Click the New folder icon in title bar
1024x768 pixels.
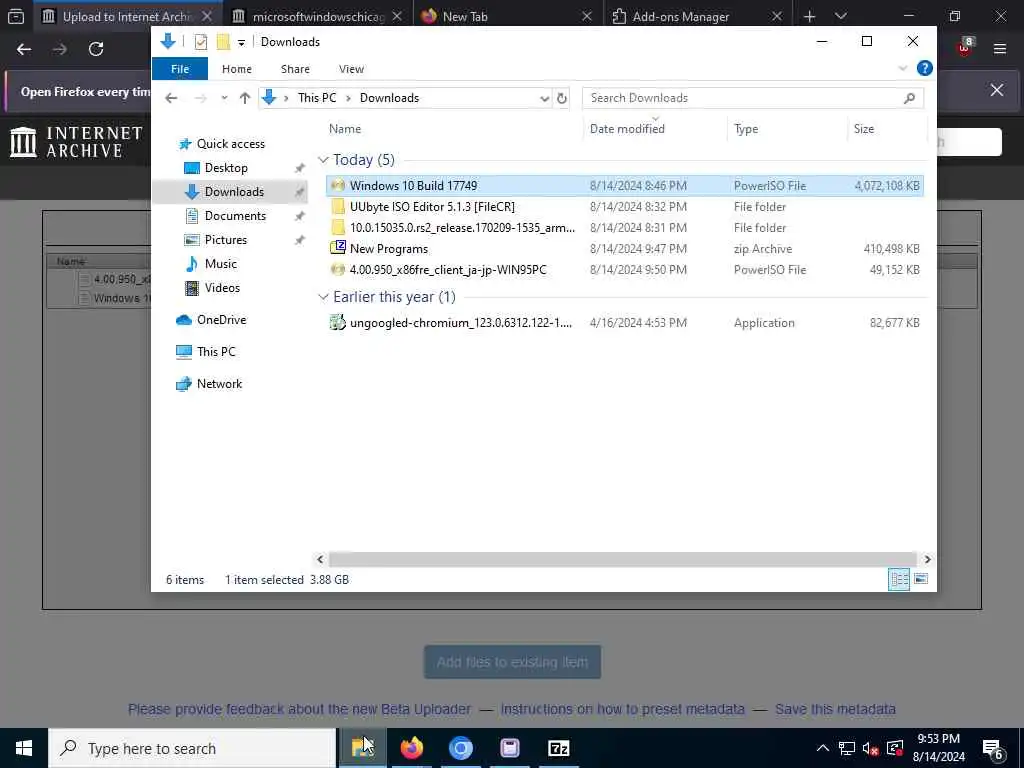coord(223,42)
